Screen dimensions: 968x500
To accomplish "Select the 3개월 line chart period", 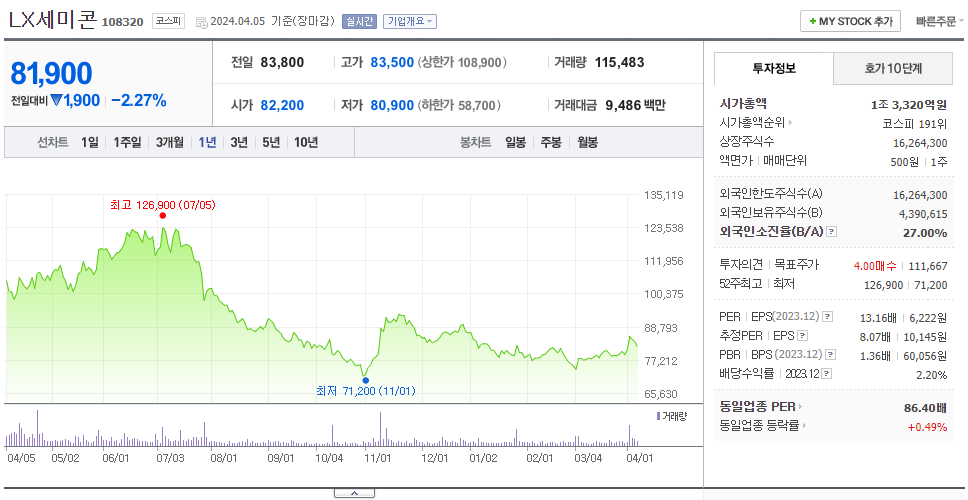I will pos(170,143).
